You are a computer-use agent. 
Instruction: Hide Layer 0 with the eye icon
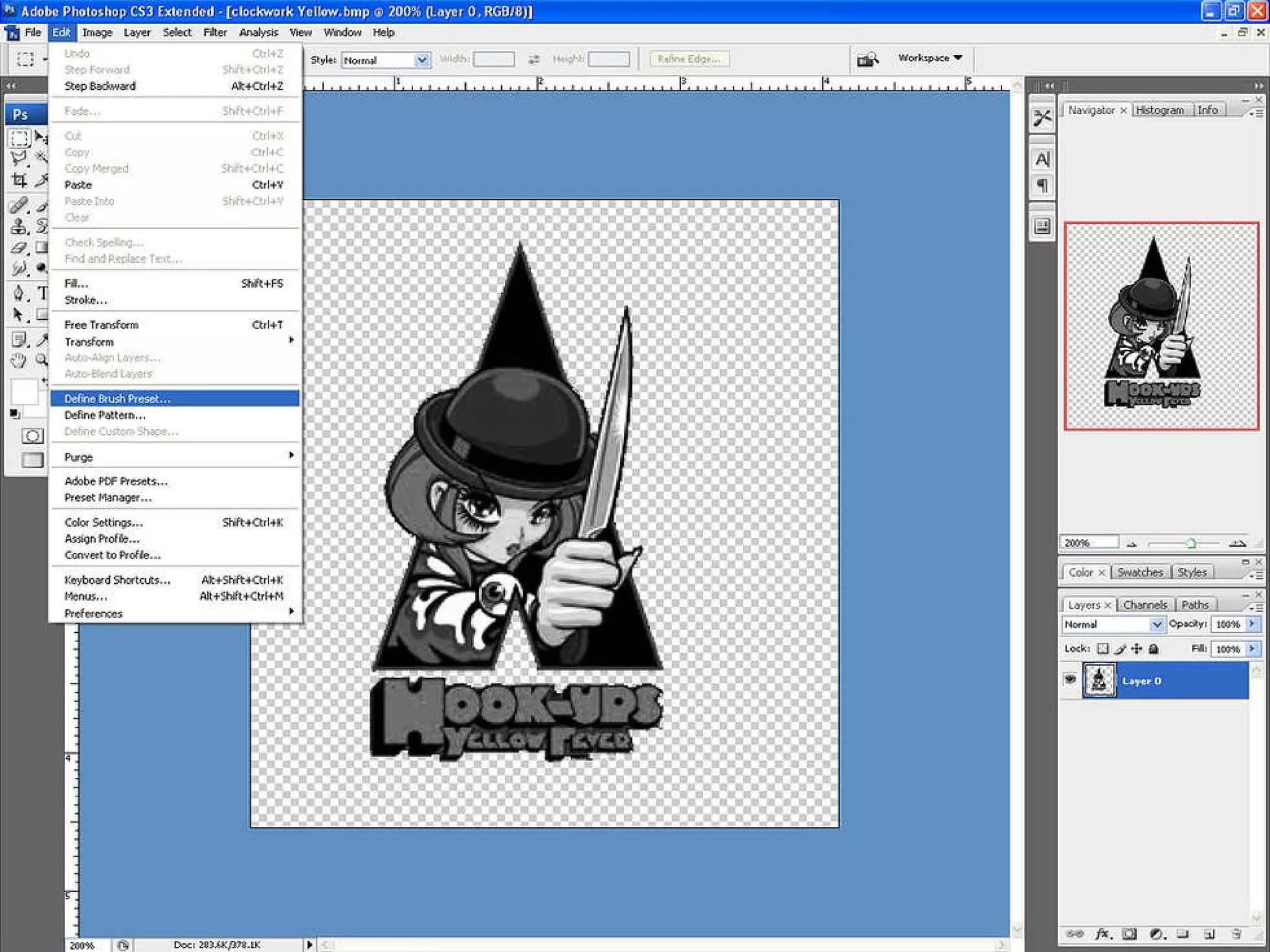tap(1070, 679)
